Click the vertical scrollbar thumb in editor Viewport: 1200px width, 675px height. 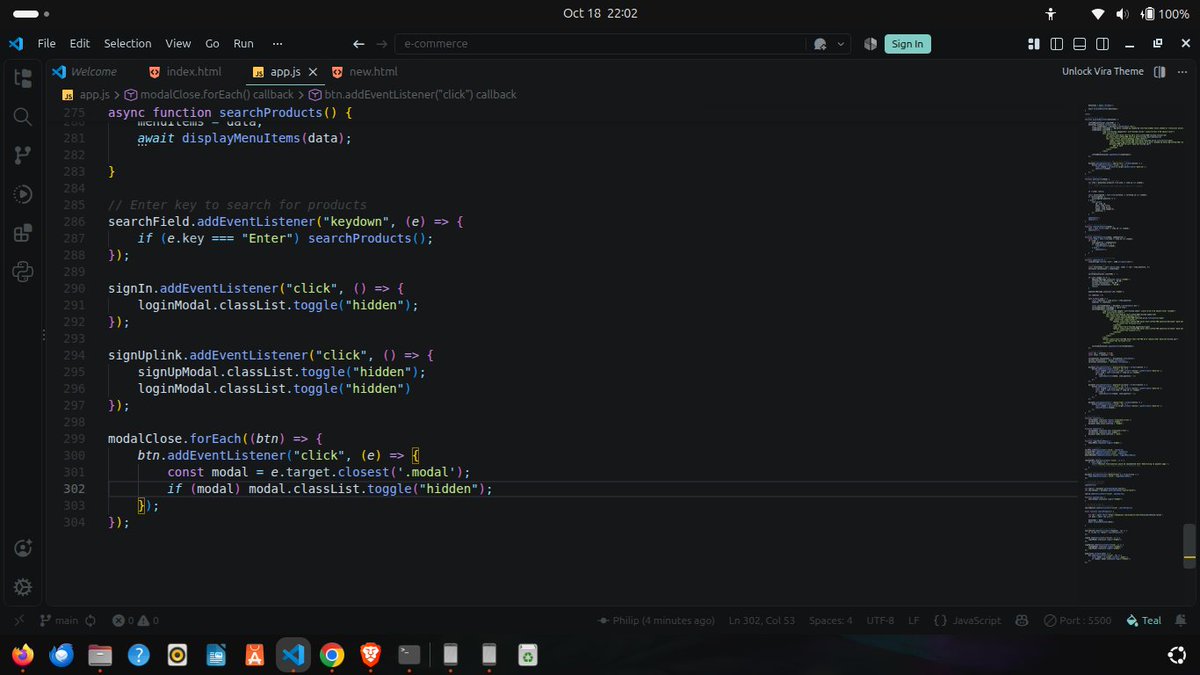[1190, 546]
